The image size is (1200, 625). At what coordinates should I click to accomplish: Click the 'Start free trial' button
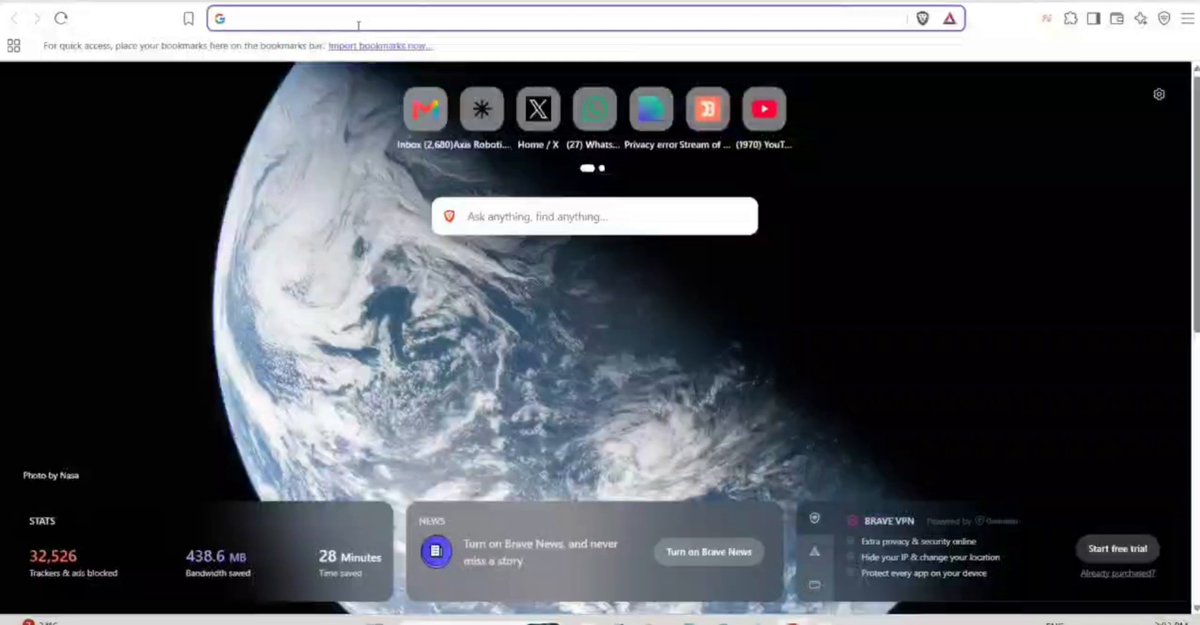point(1118,549)
